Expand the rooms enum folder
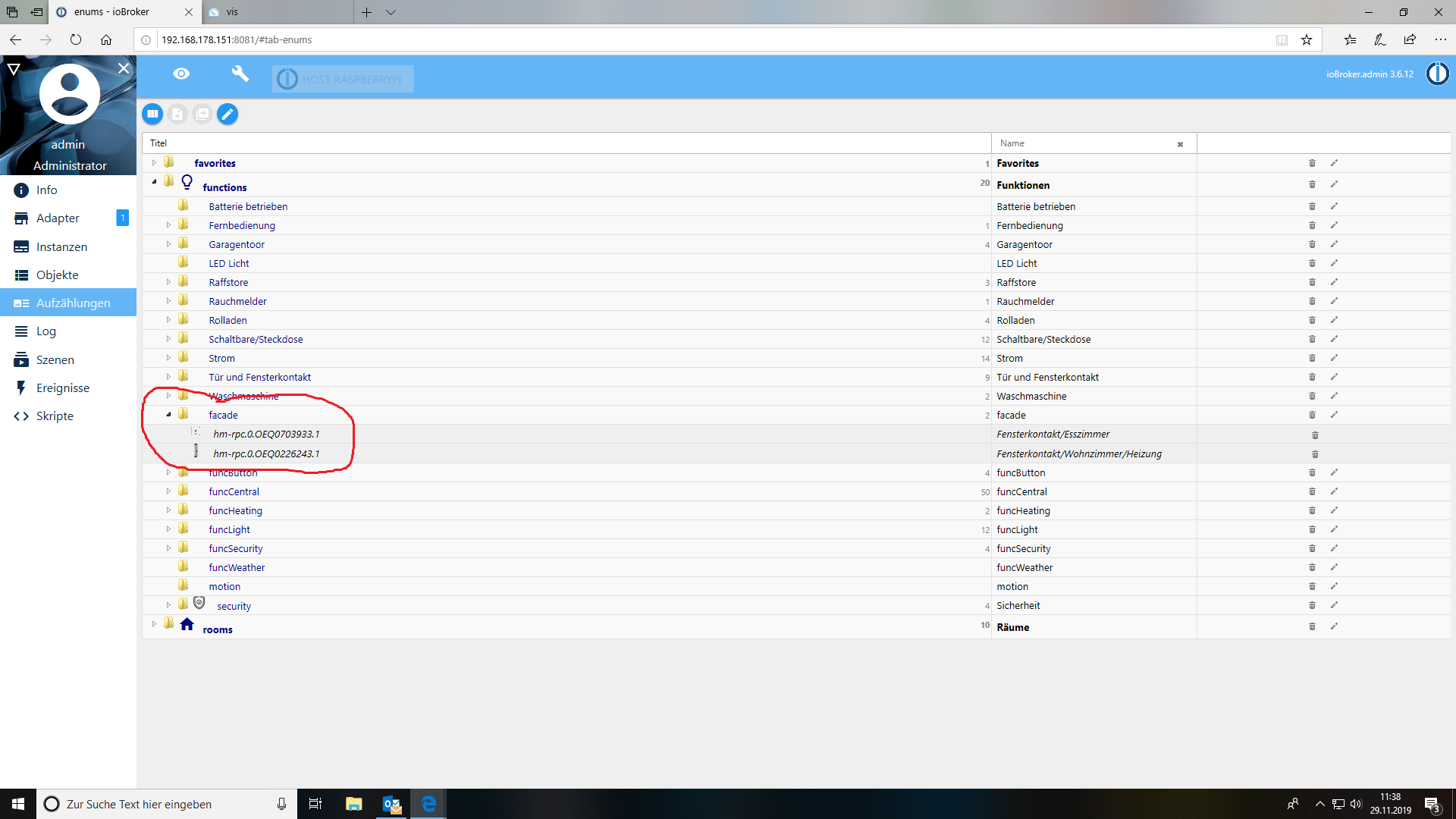 (x=154, y=623)
